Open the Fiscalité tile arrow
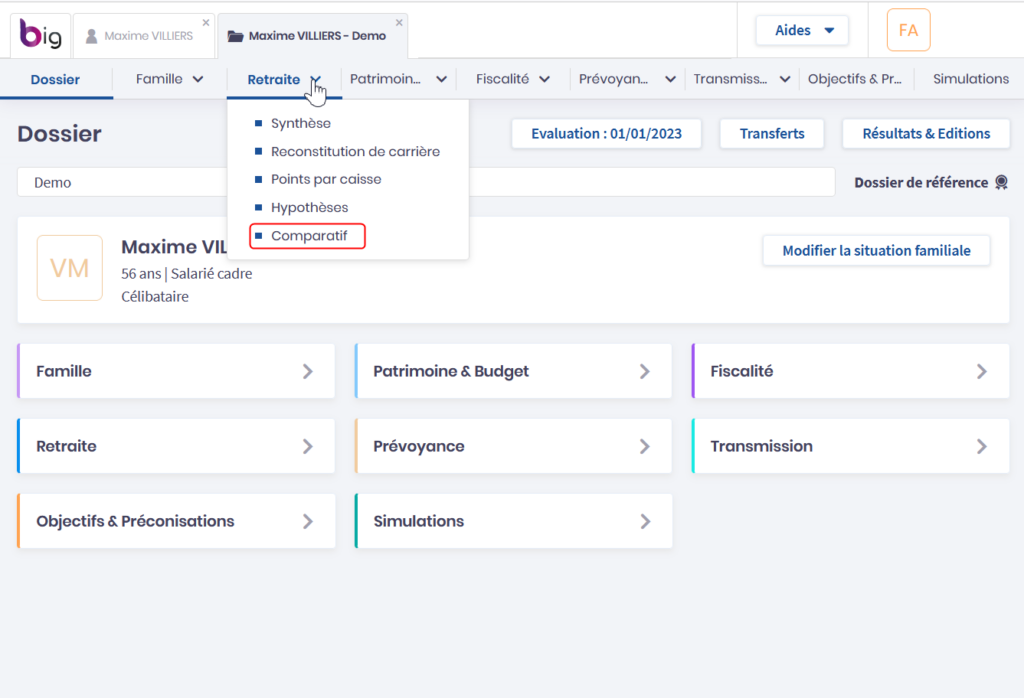The width and height of the screenshot is (1024, 698). tap(982, 371)
